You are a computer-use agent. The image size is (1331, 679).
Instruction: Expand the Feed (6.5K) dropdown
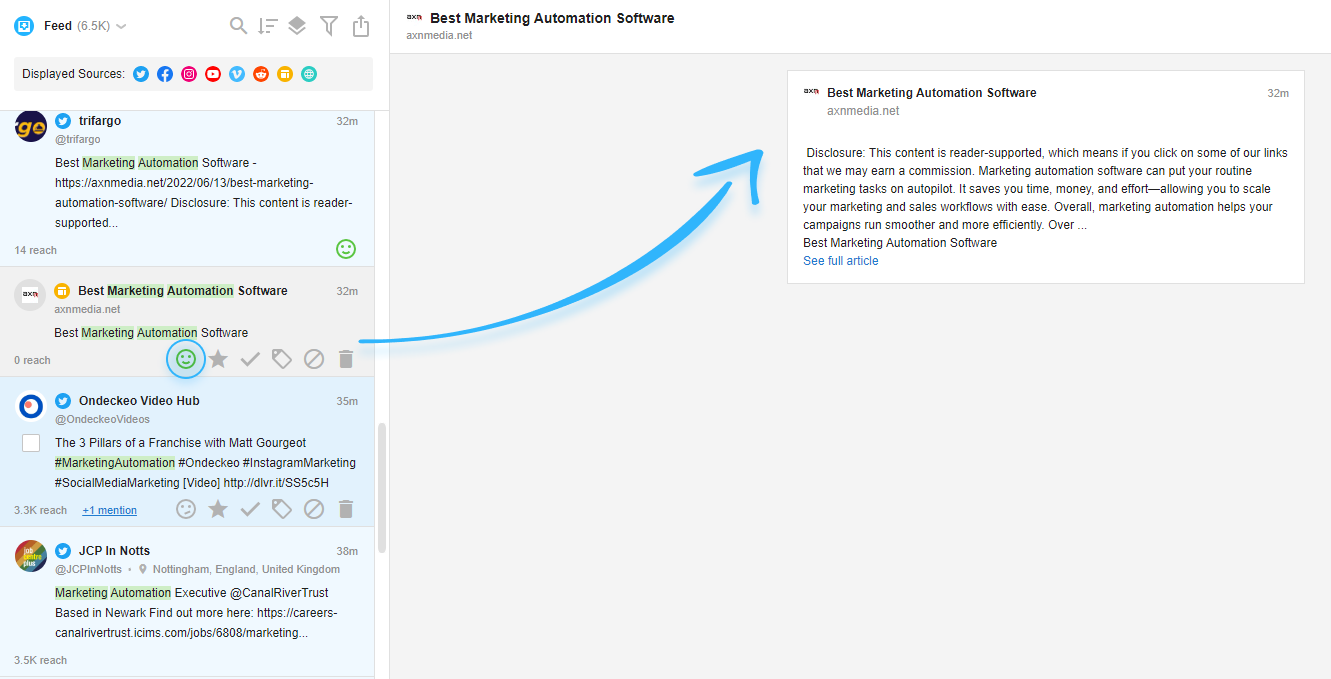point(121,26)
